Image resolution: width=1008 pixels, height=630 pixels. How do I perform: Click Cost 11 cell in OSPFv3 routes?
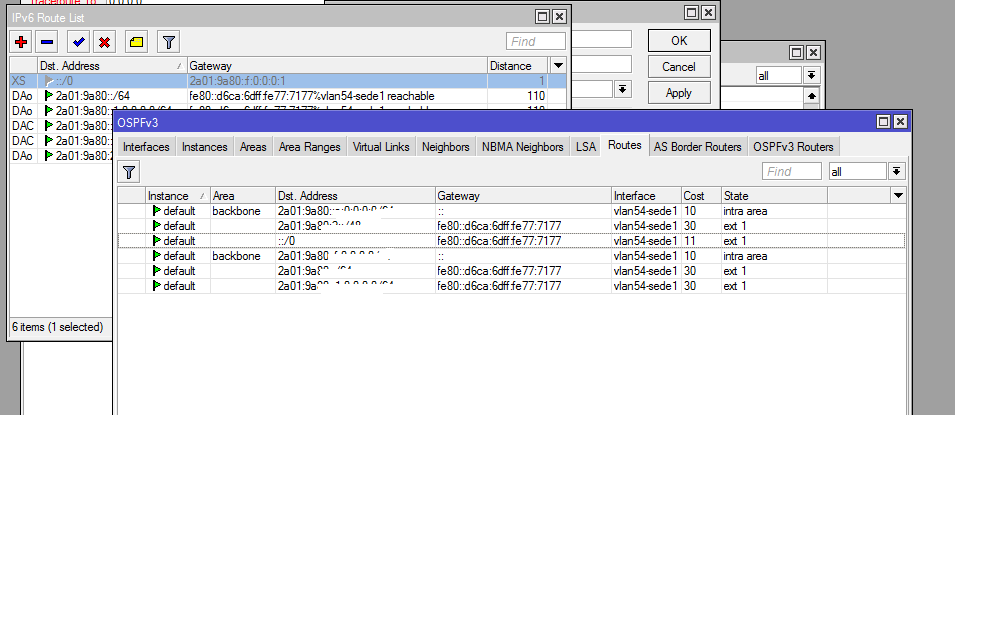(x=701, y=240)
